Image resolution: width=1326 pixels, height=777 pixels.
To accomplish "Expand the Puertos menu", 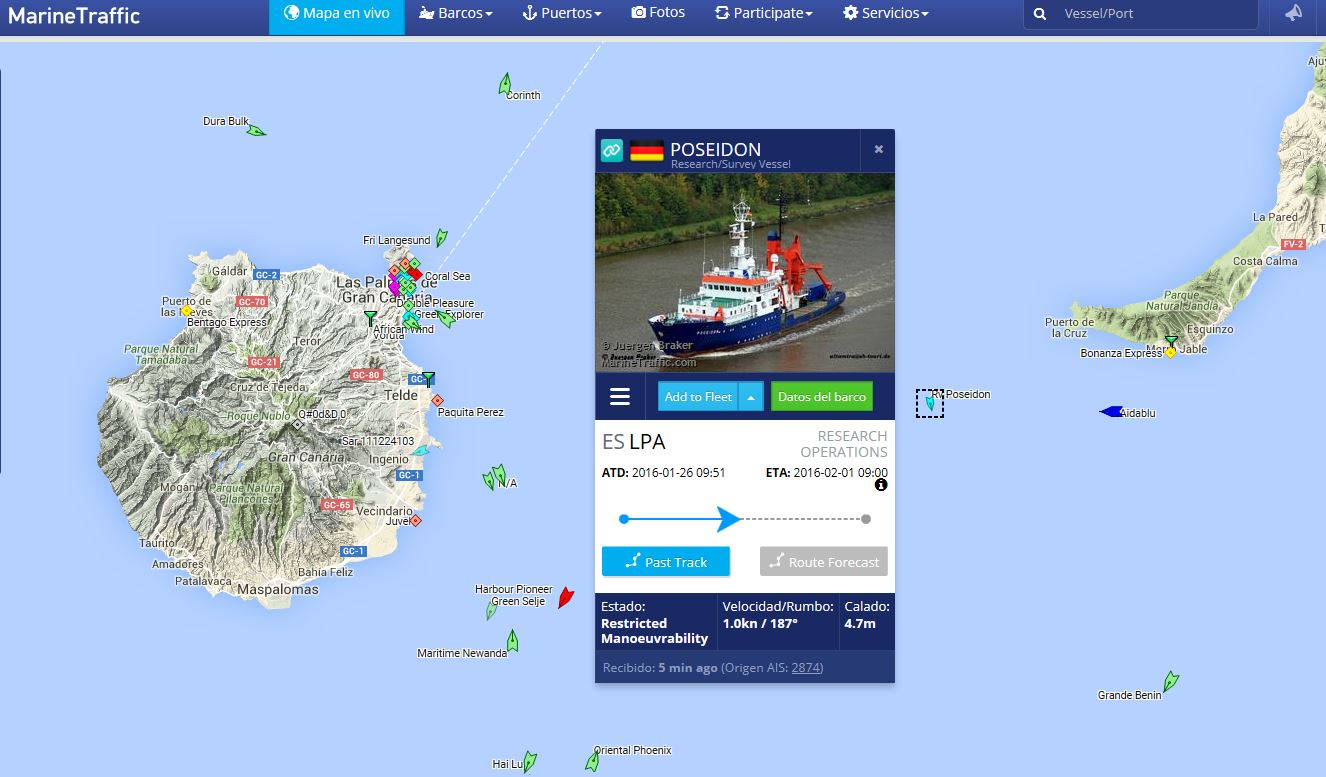I will (562, 14).
